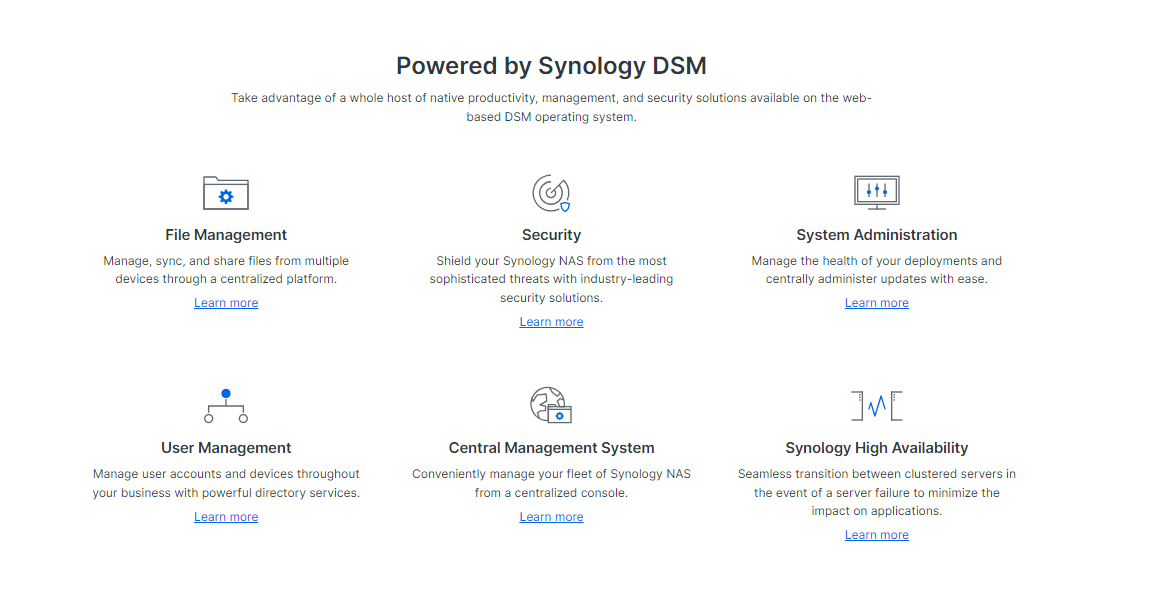Click the 'Seamless transition between clustered servers' text
Image resolution: width=1149 pixels, height=594 pixels.
pos(876,493)
